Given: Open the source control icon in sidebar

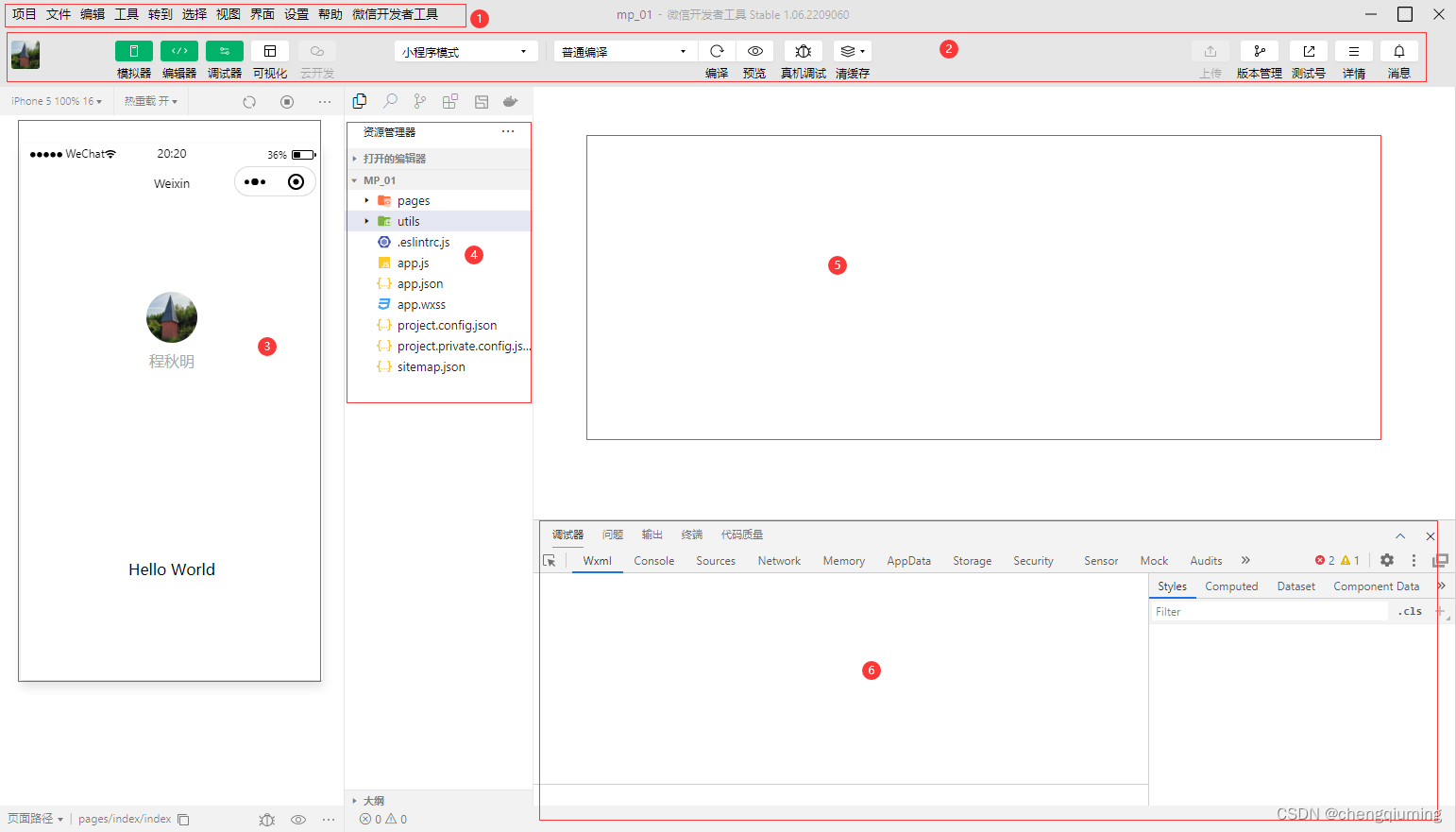Looking at the screenshot, I should [x=420, y=101].
